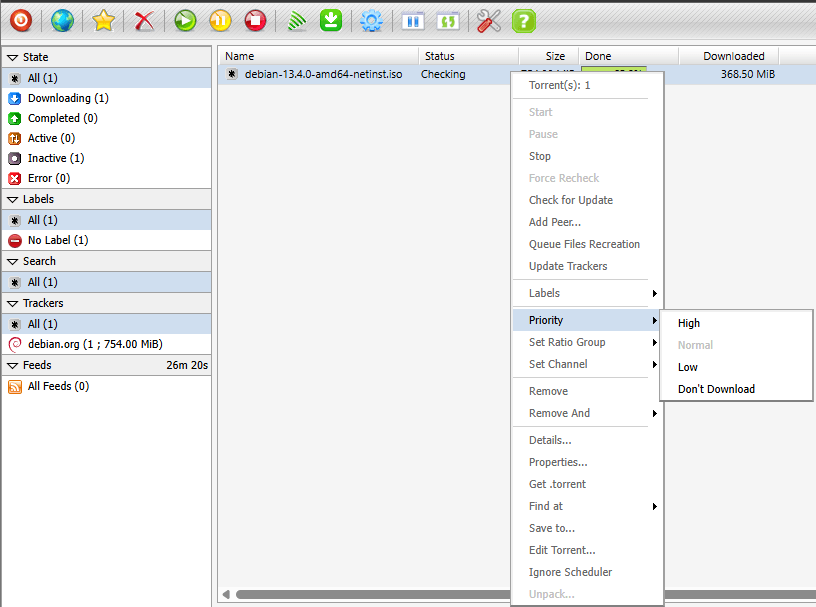Select the debian-13.4.0-amd64-netinst.iso torrent row
The width and height of the screenshot is (816, 607).
[364, 74]
